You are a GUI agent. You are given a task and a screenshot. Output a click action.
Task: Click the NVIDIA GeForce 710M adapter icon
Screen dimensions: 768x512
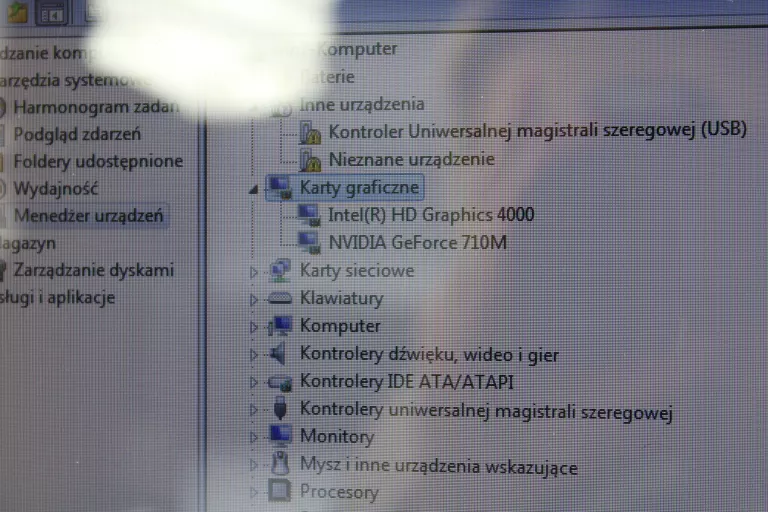click(x=311, y=242)
